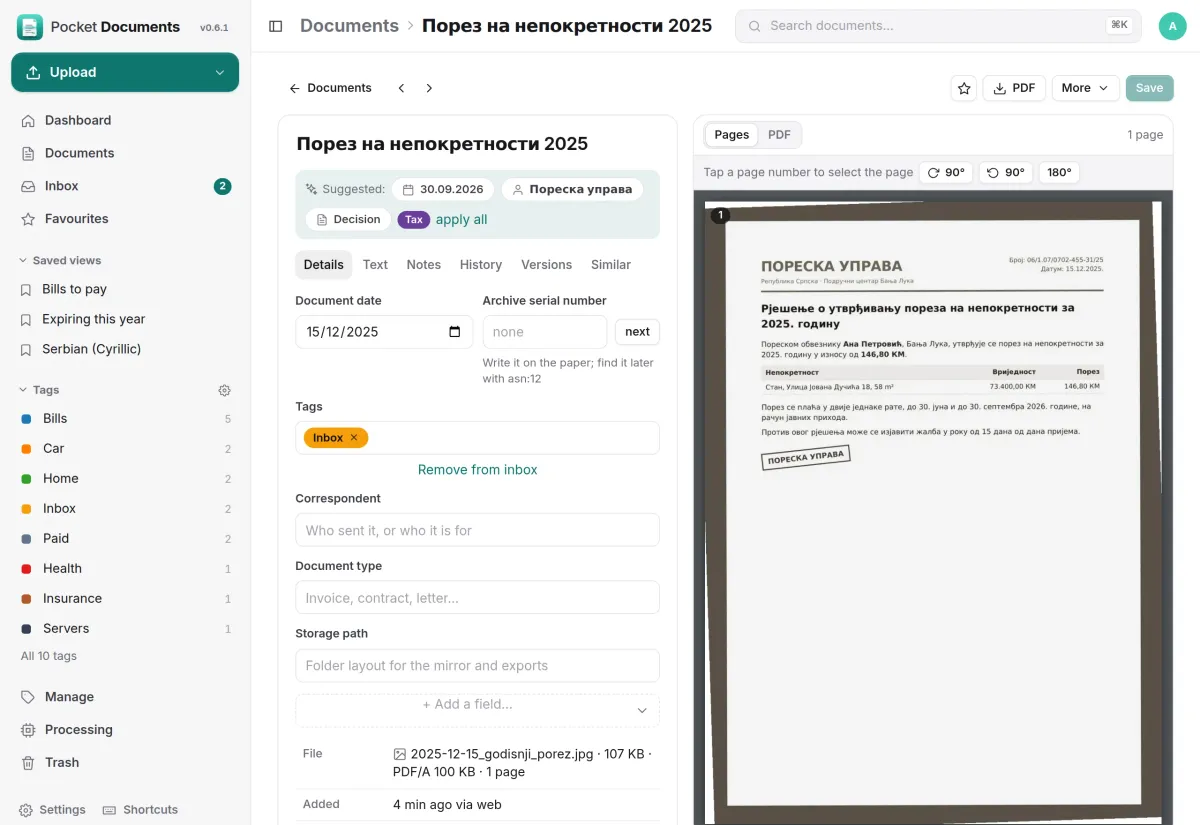
Task: Select the Details tab
Action: tap(324, 265)
